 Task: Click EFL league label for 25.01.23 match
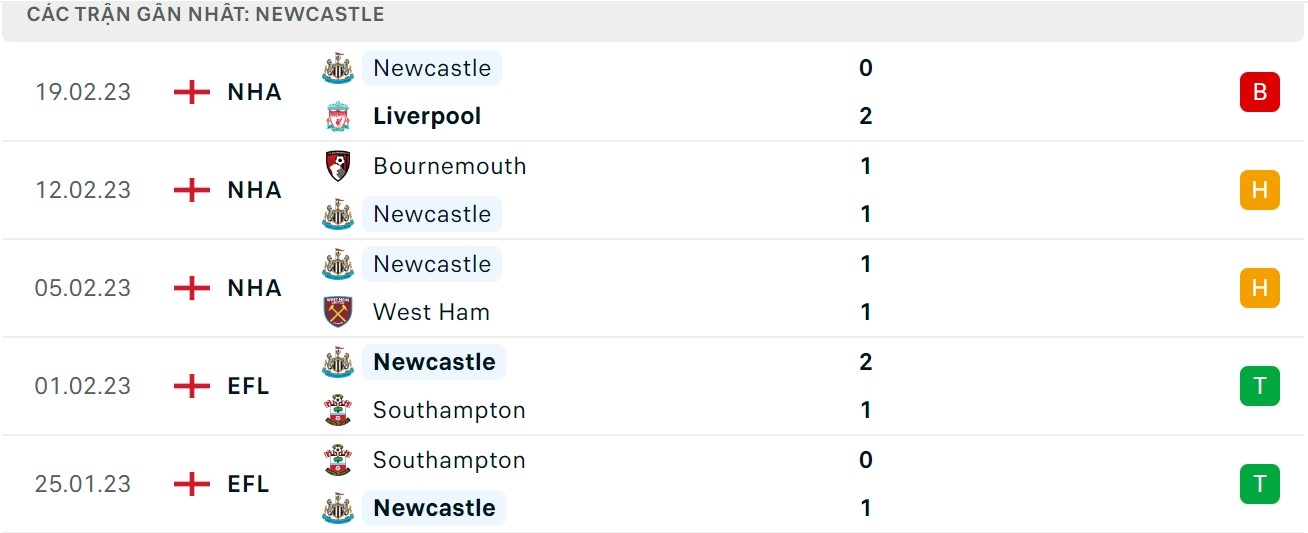coord(249,484)
